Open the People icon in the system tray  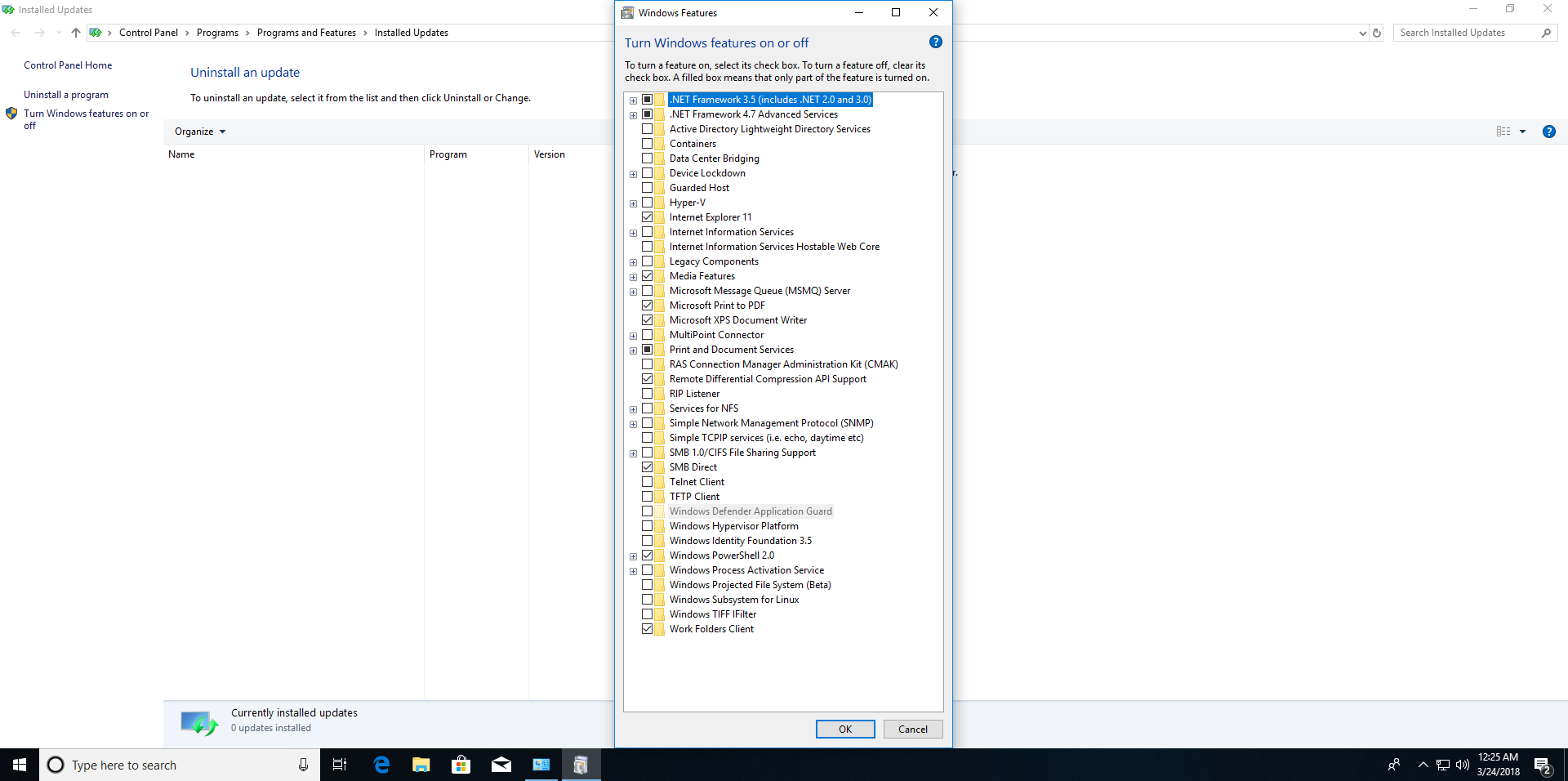(x=1394, y=765)
